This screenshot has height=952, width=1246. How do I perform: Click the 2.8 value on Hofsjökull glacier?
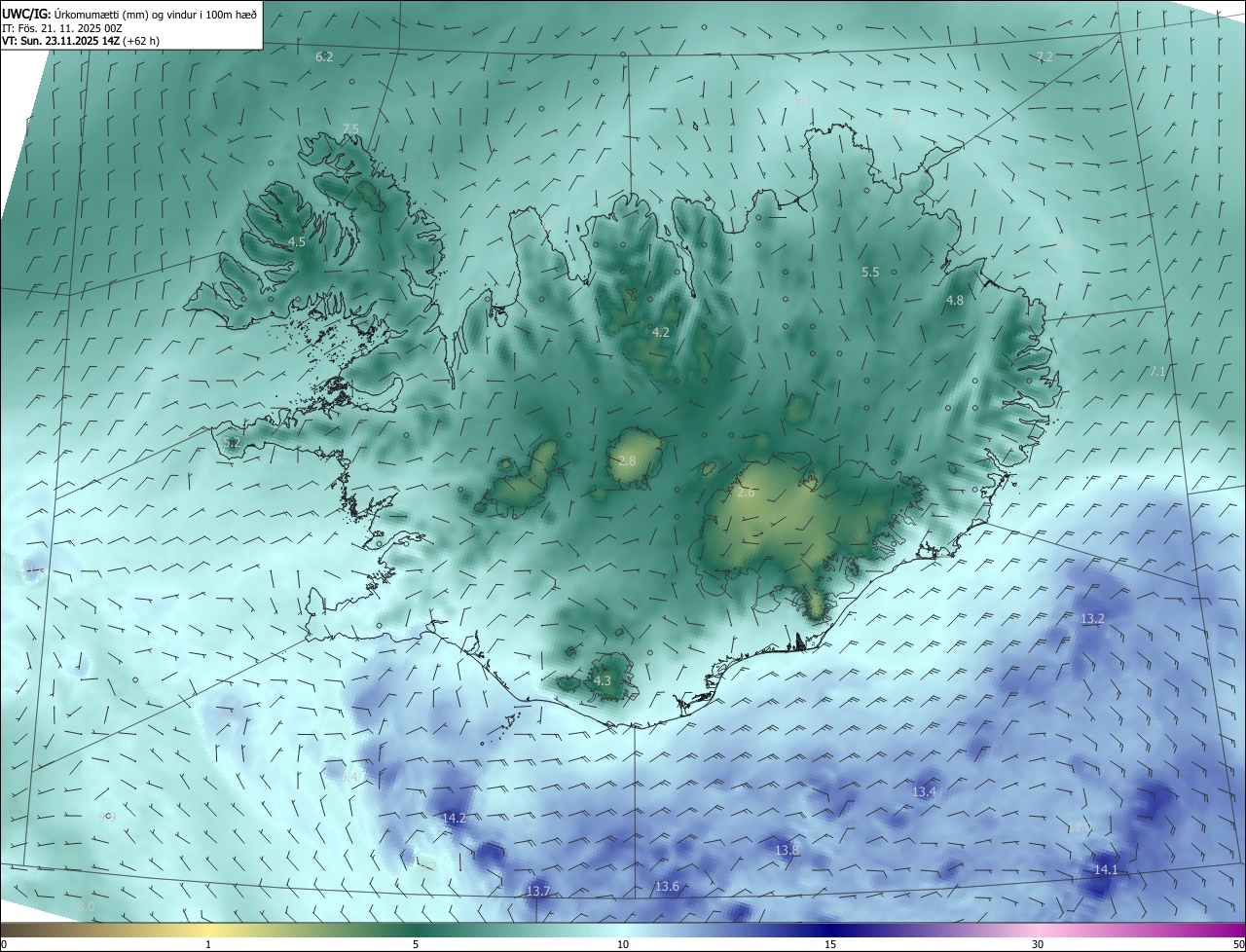pyautogui.click(x=627, y=460)
